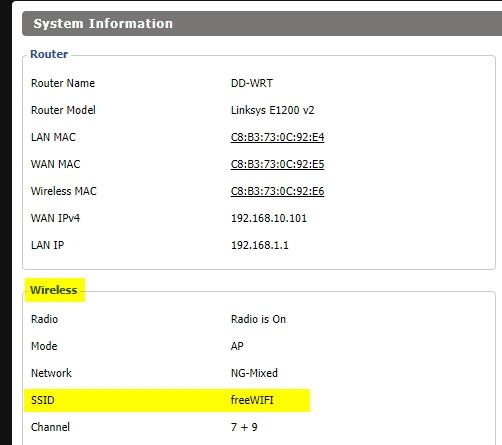Click the Mode label
The height and width of the screenshot is (445, 502).
tap(44, 346)
